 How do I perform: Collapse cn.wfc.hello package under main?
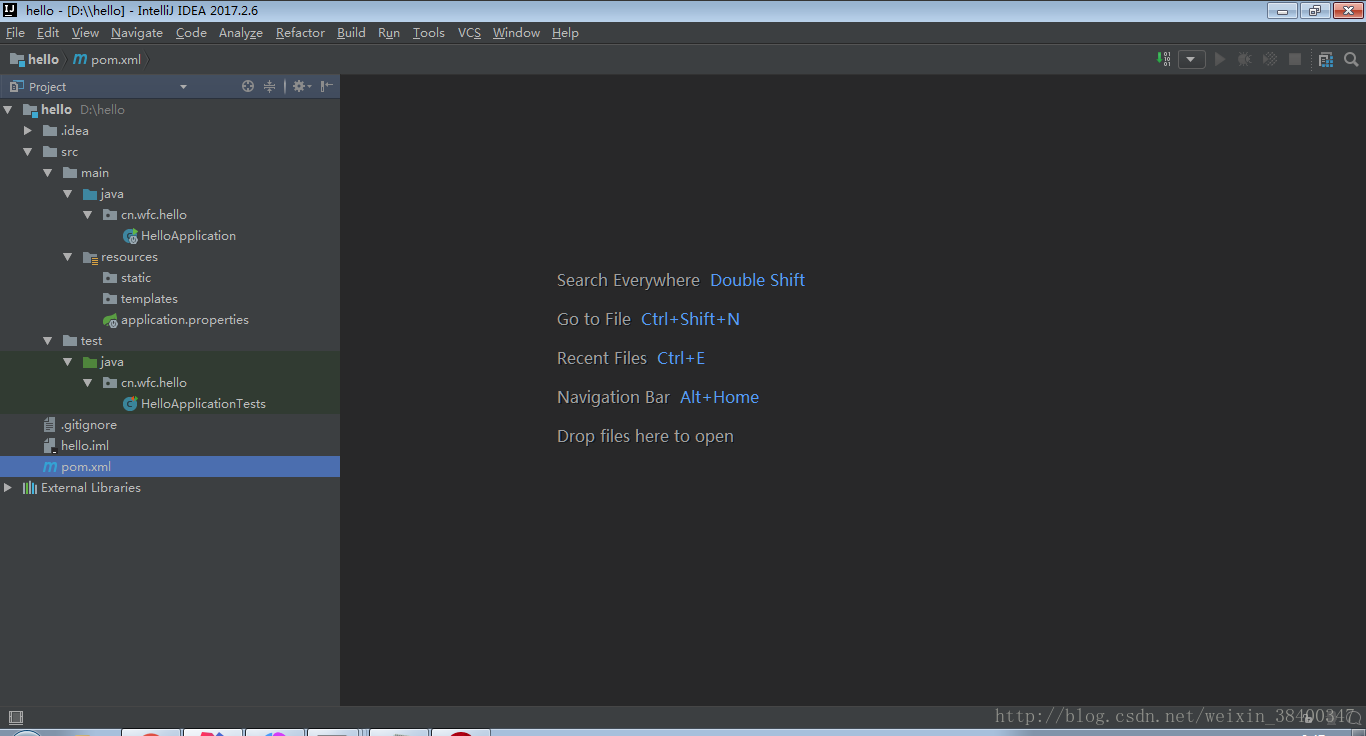point(88,215)
